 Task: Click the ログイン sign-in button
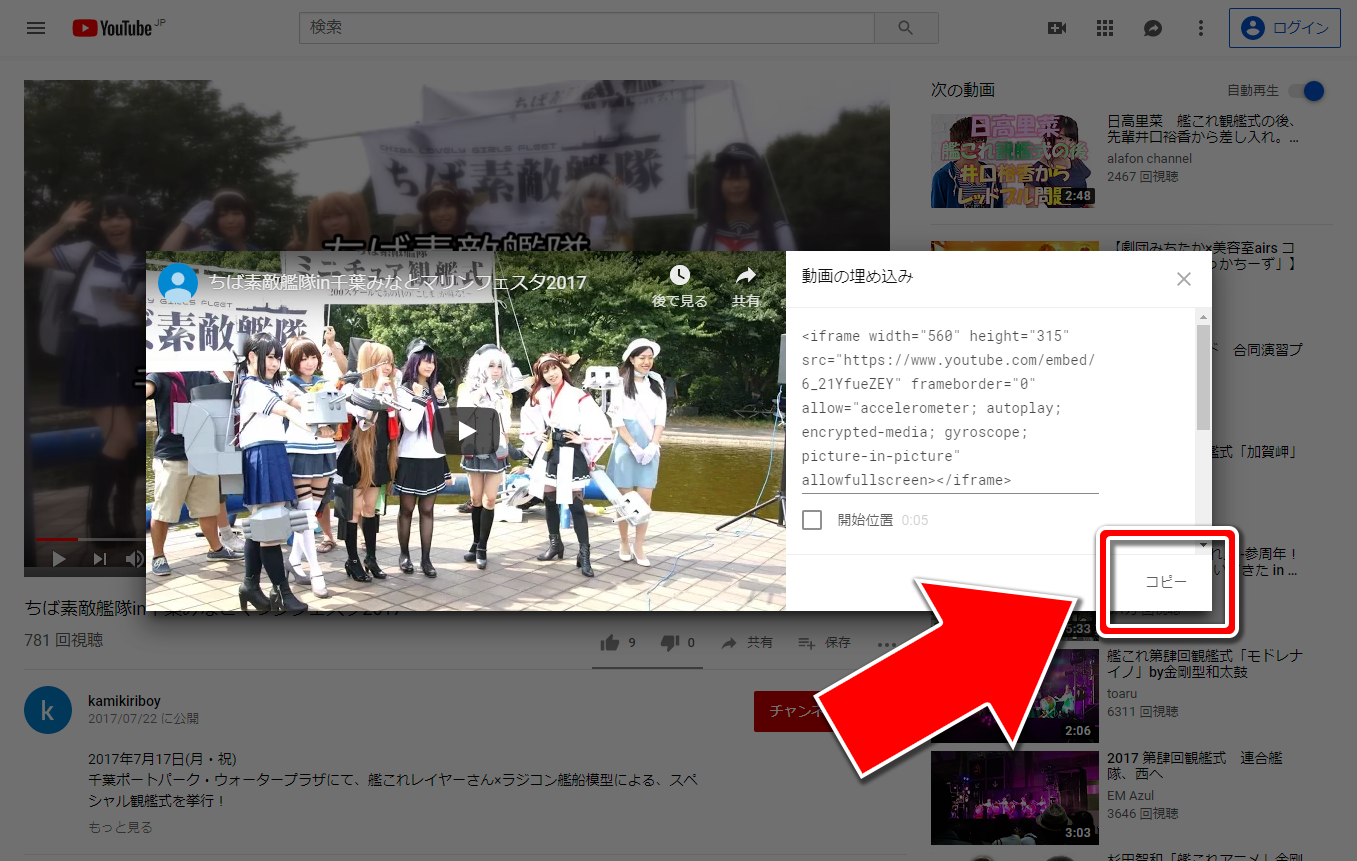pos(1285,28)
